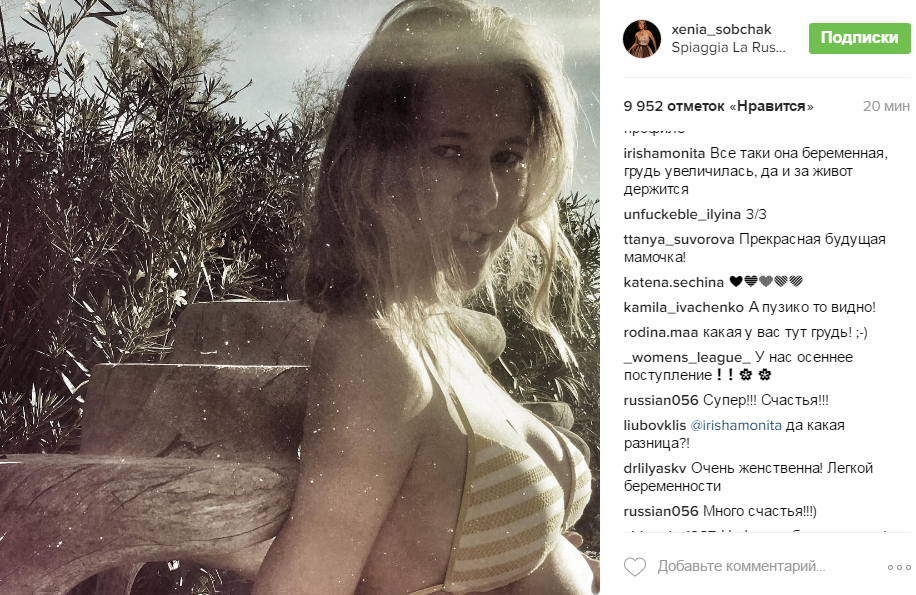Image resolution: width=916 pixels, height=595 pixels.
Task: Open commenter katena.sechina's profile
Action: [x=673, y=283]
